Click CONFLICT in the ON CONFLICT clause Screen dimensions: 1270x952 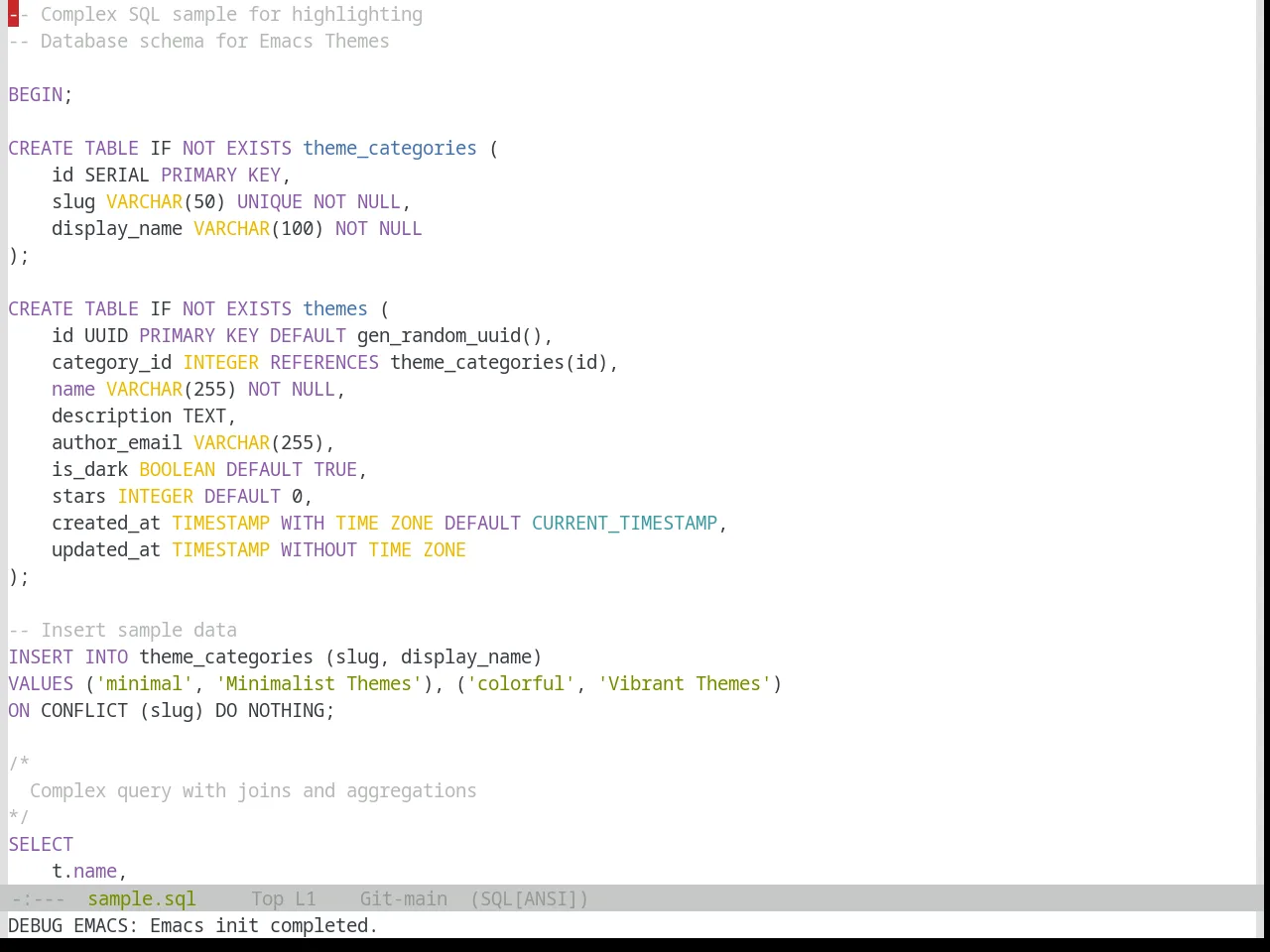84,710
